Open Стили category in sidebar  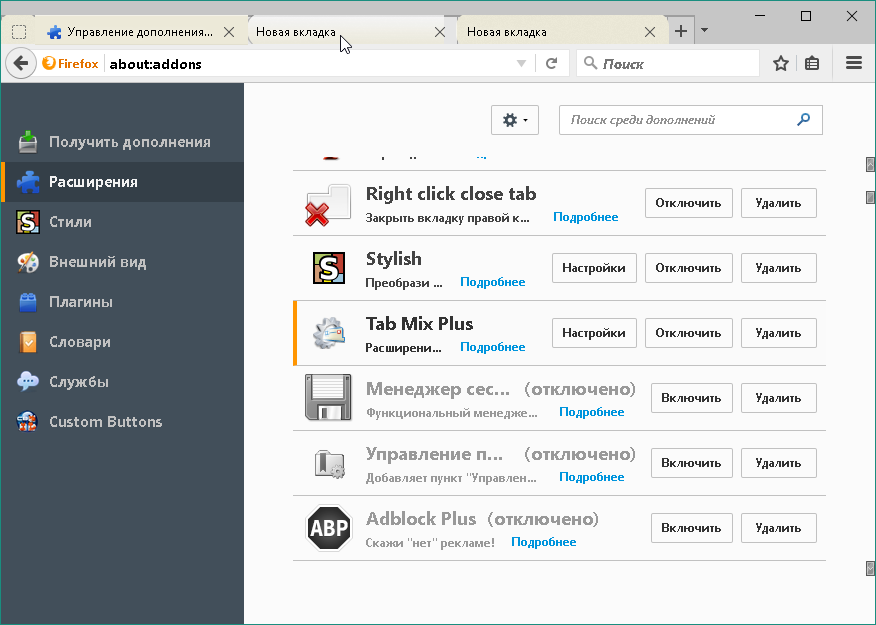tap(122, 222)
